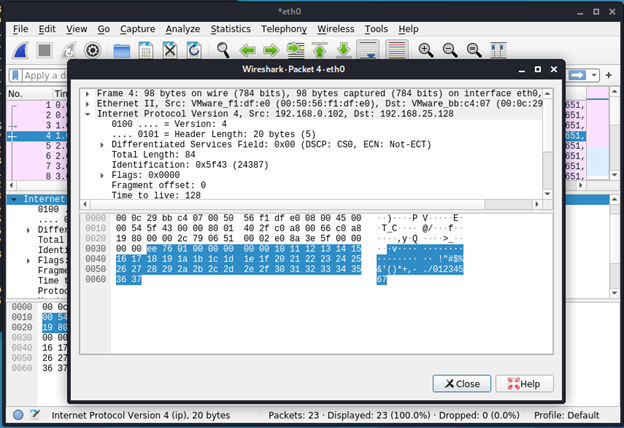The image size is (624, 428).
Task: Open a capture file folder icon
Action: click(121, 51)
